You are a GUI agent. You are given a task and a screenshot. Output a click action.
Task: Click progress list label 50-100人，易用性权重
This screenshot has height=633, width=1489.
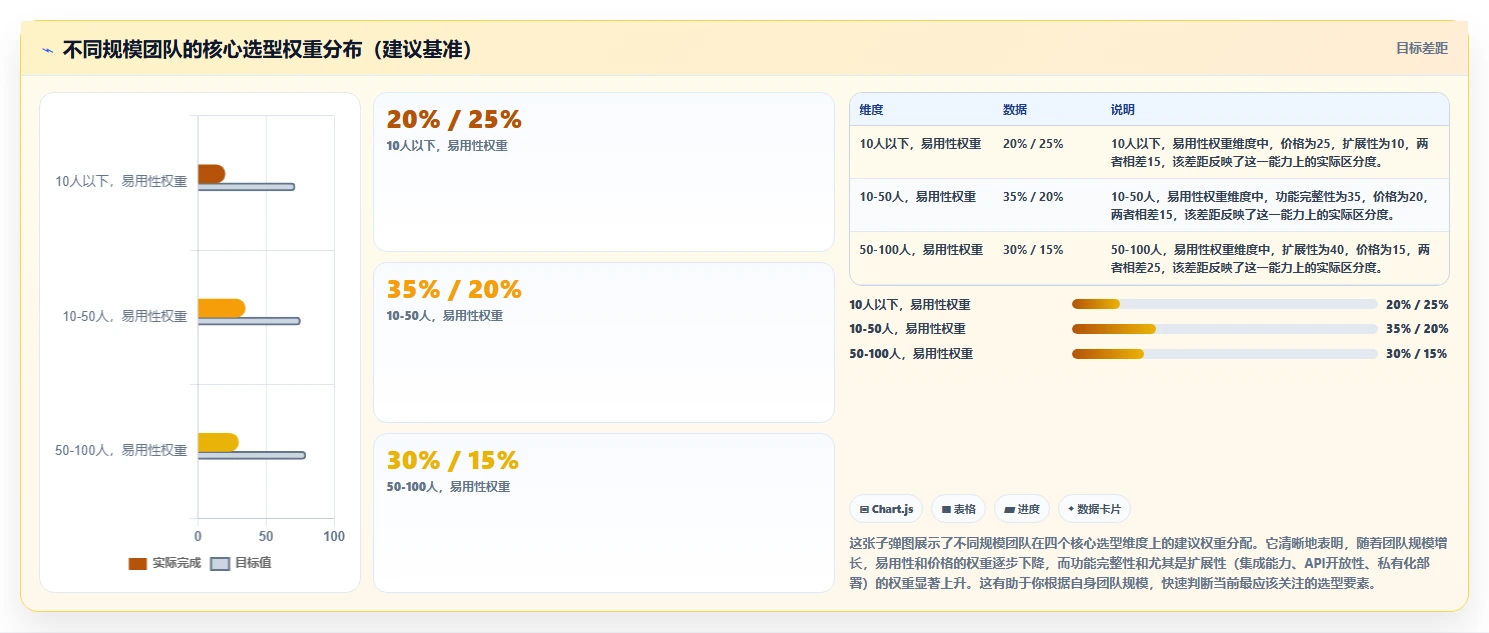[x=911, y=354]
